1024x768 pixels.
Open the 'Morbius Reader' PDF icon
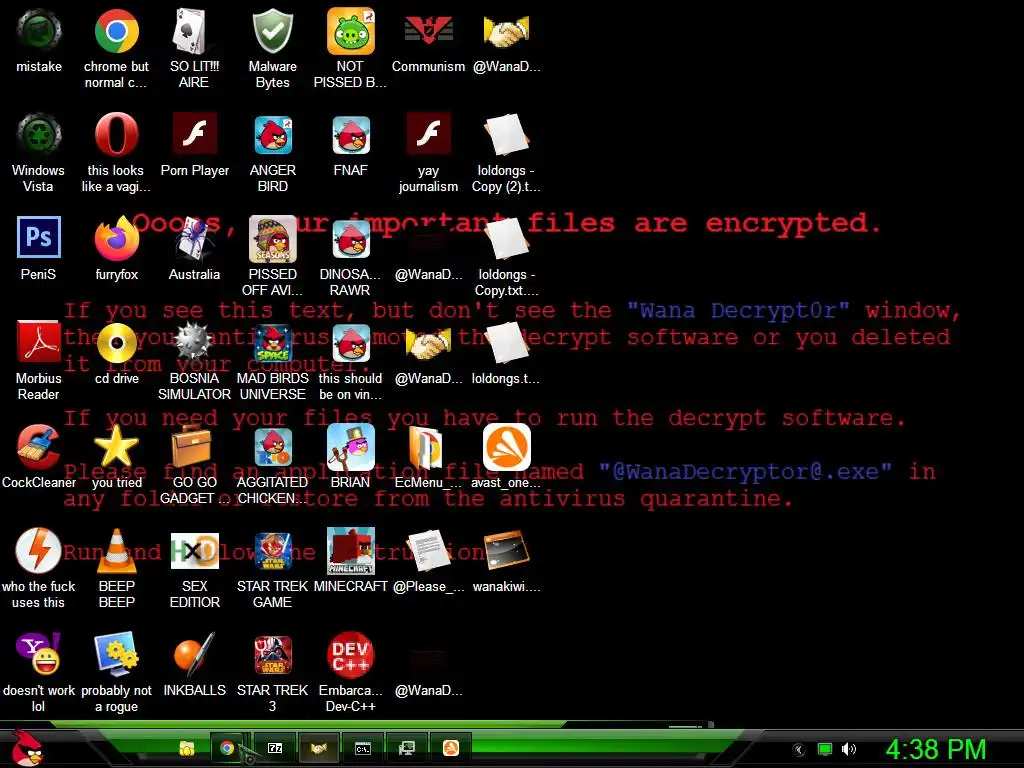[x=39, y=342]
